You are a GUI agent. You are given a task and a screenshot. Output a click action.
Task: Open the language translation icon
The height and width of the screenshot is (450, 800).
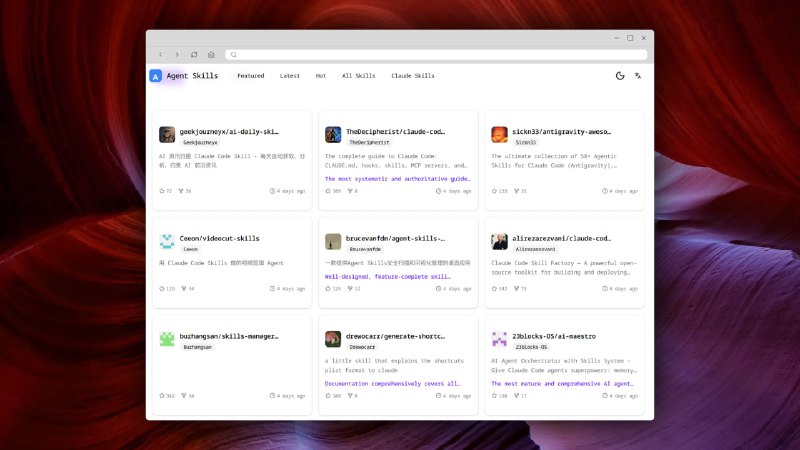pos(638,76)
